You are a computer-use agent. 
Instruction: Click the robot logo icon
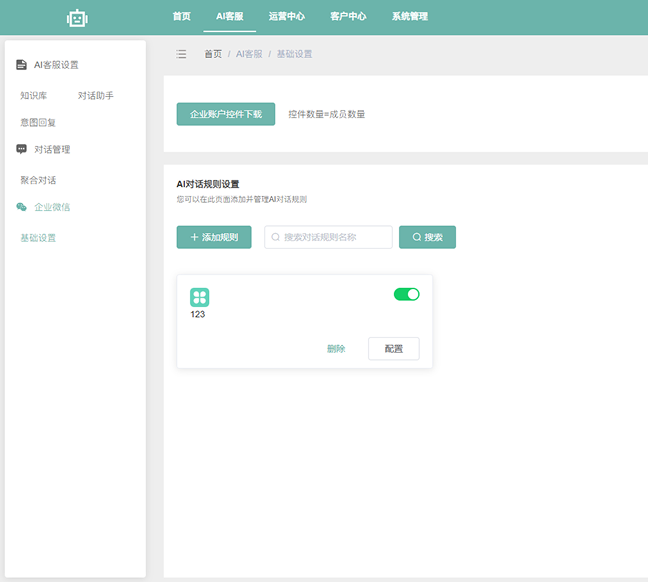[x=77, y=17]
